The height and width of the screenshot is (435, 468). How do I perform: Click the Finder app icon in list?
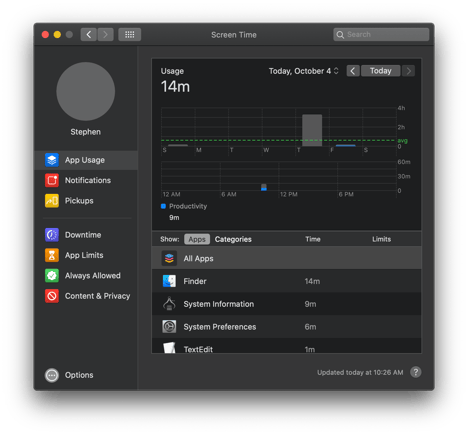click(169, 281)
